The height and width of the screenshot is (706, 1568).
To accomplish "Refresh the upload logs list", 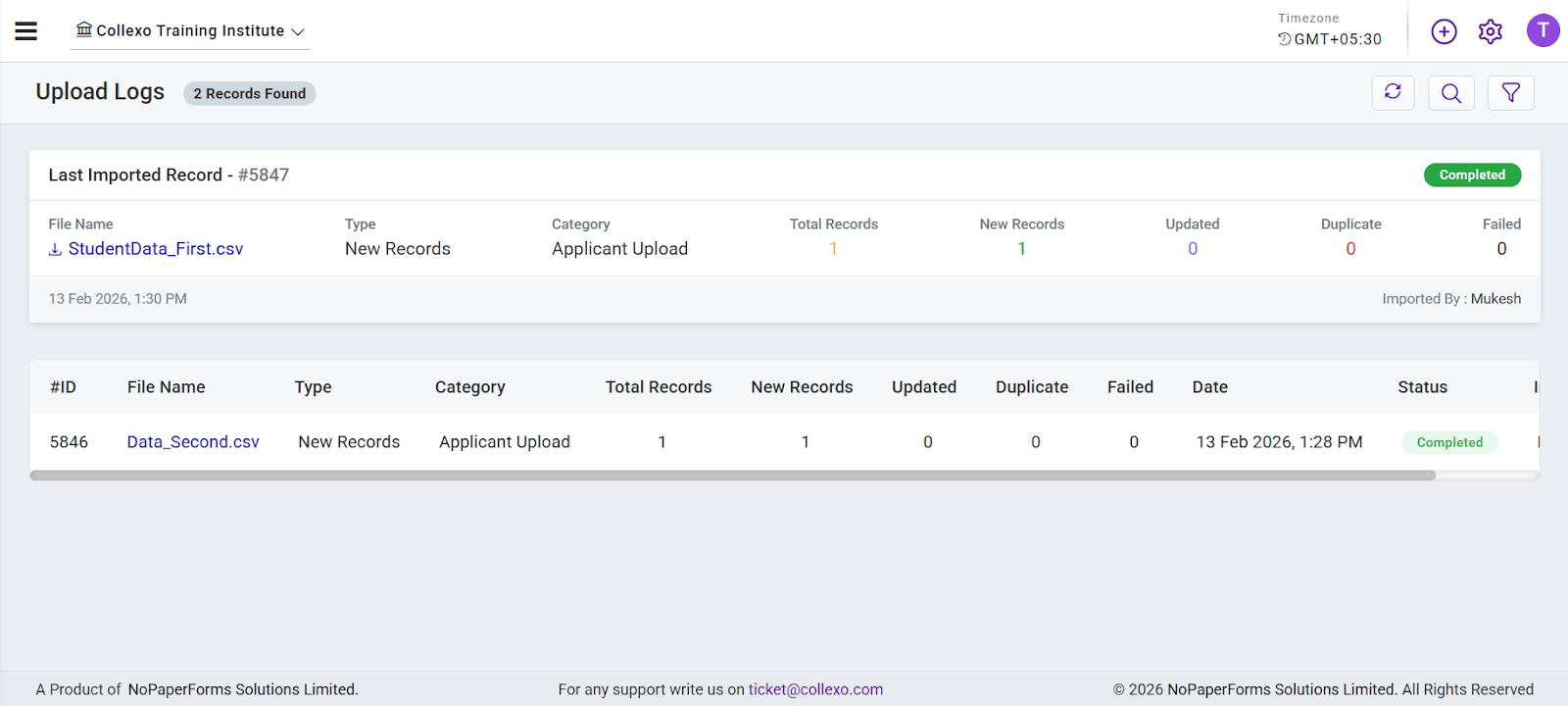I will point(1393,93).
